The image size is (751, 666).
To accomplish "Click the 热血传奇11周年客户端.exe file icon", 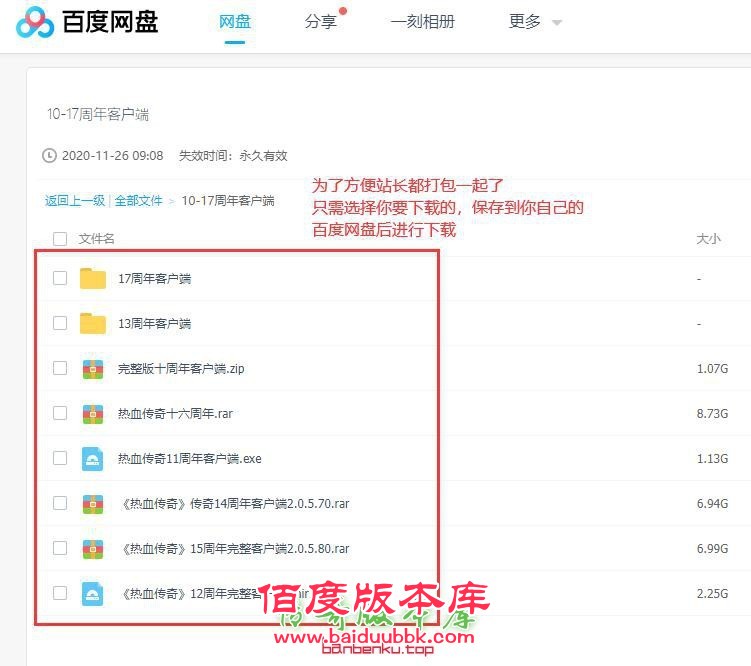I will coord(93,458).
